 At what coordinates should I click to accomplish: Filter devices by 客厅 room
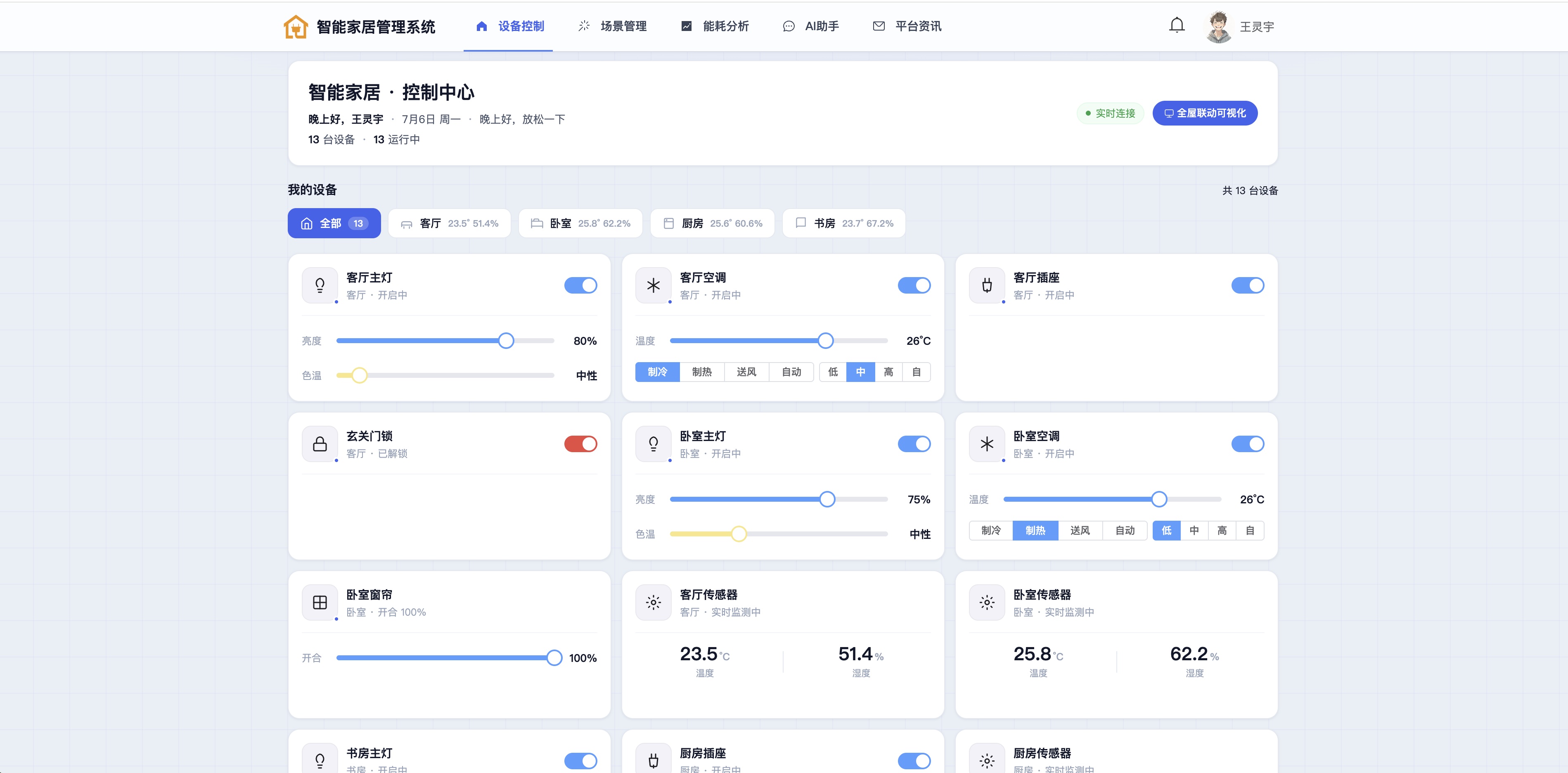tap(449, 223)
